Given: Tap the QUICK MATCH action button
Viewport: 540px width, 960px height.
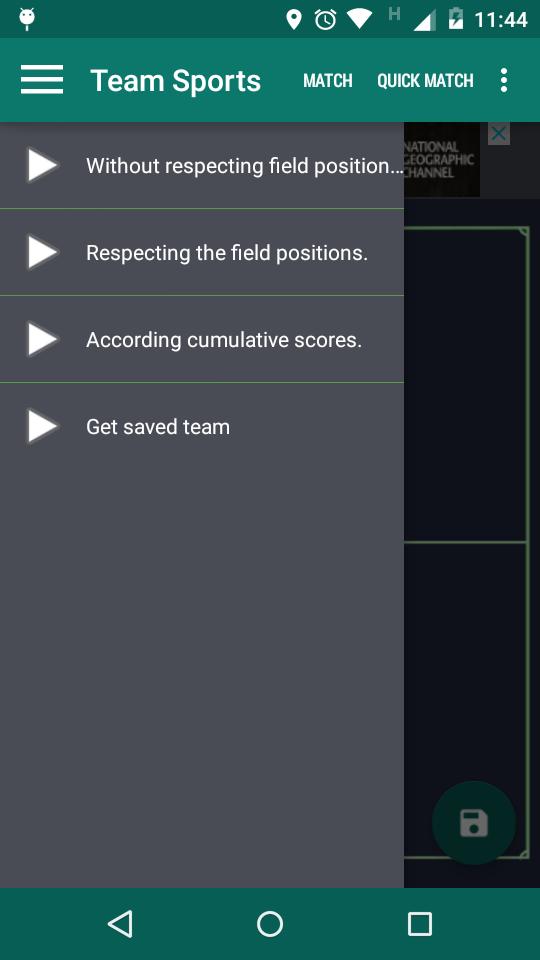Looking at the screenshot, I should [425, 80].
